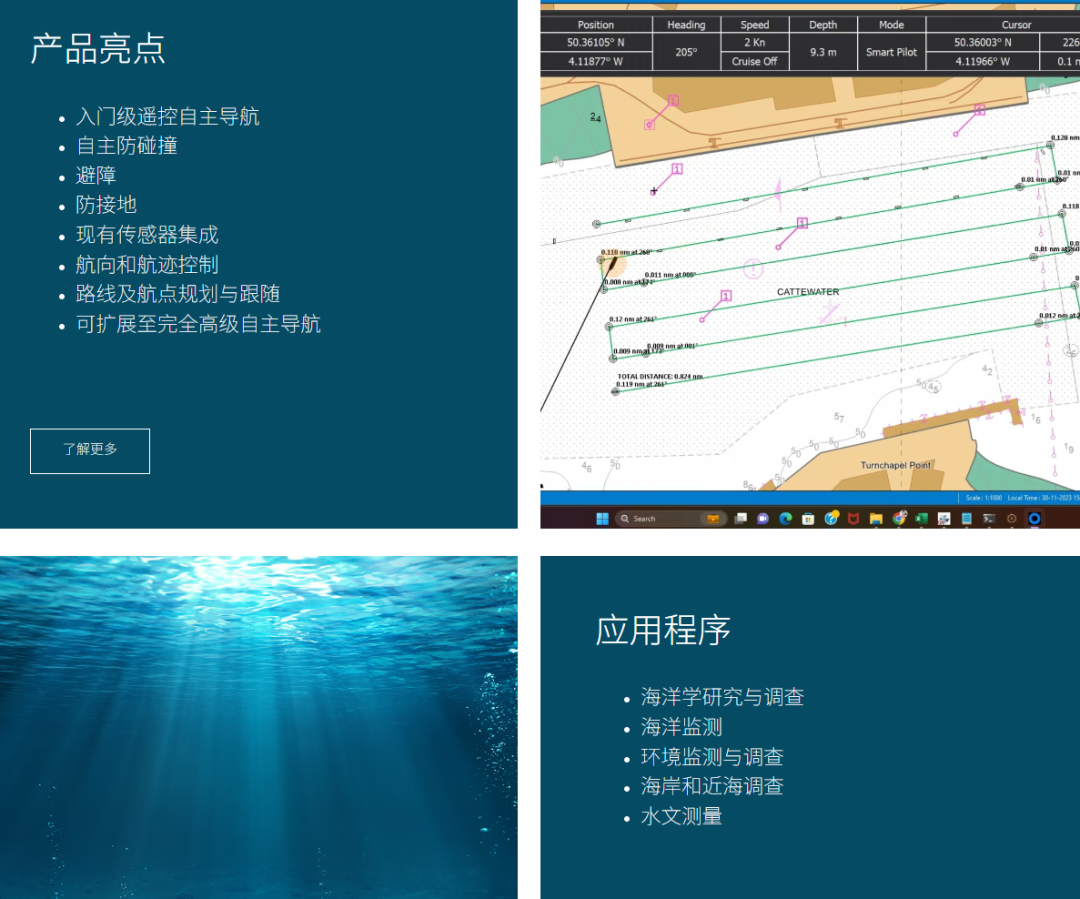Screen dimensions: 1080x899
Task: Click the Speed 2 Kn value
Action: pos(755,43)
